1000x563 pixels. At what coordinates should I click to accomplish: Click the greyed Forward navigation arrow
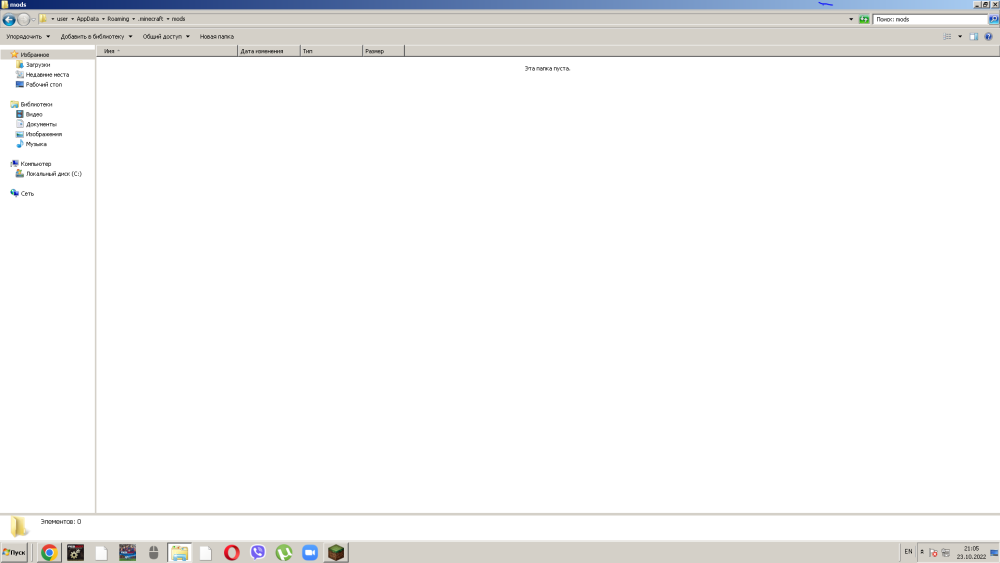coord(24,19)
